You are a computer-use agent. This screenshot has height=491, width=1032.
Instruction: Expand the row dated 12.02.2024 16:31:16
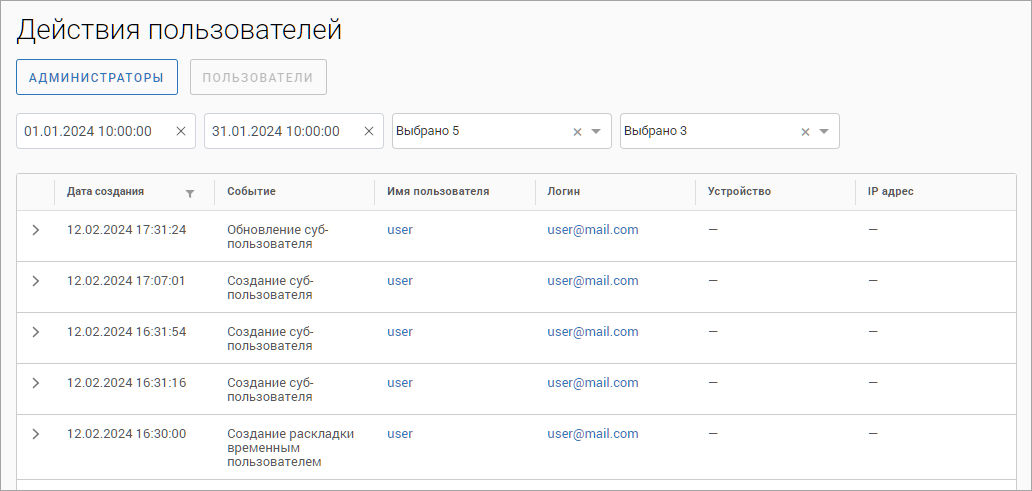(x=36, y=383)
